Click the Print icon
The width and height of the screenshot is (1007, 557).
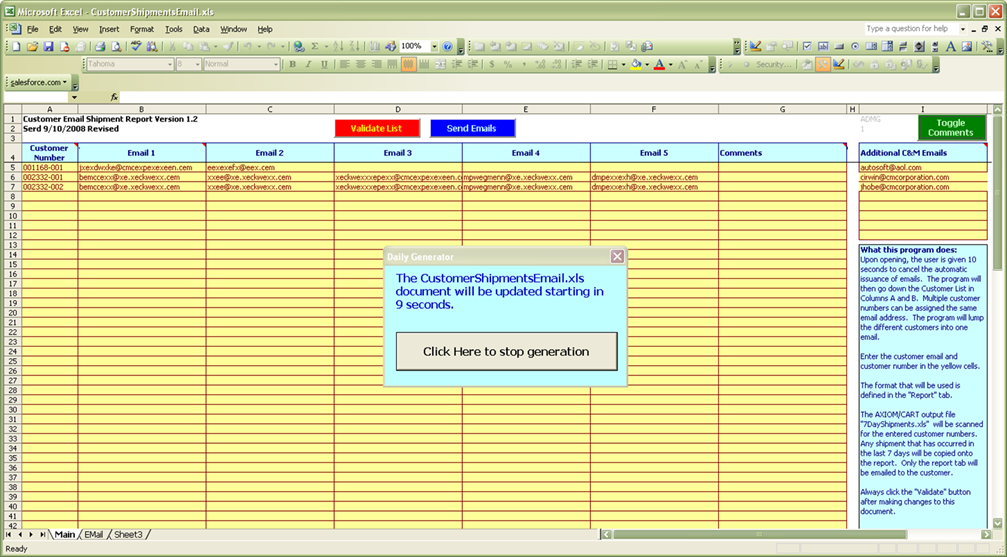[x=100, y=46]
